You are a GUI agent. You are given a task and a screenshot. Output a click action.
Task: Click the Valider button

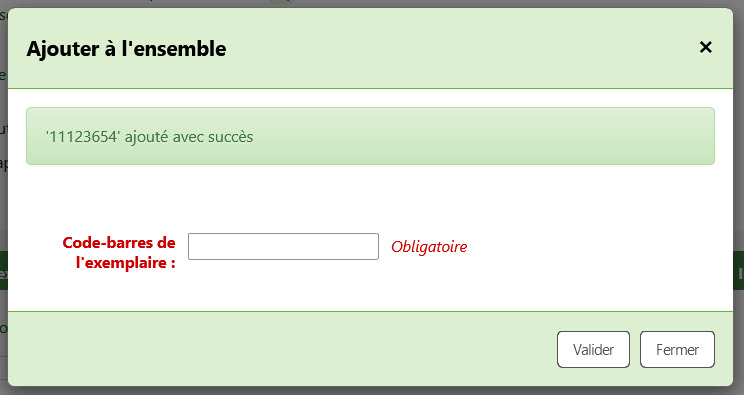593,349
